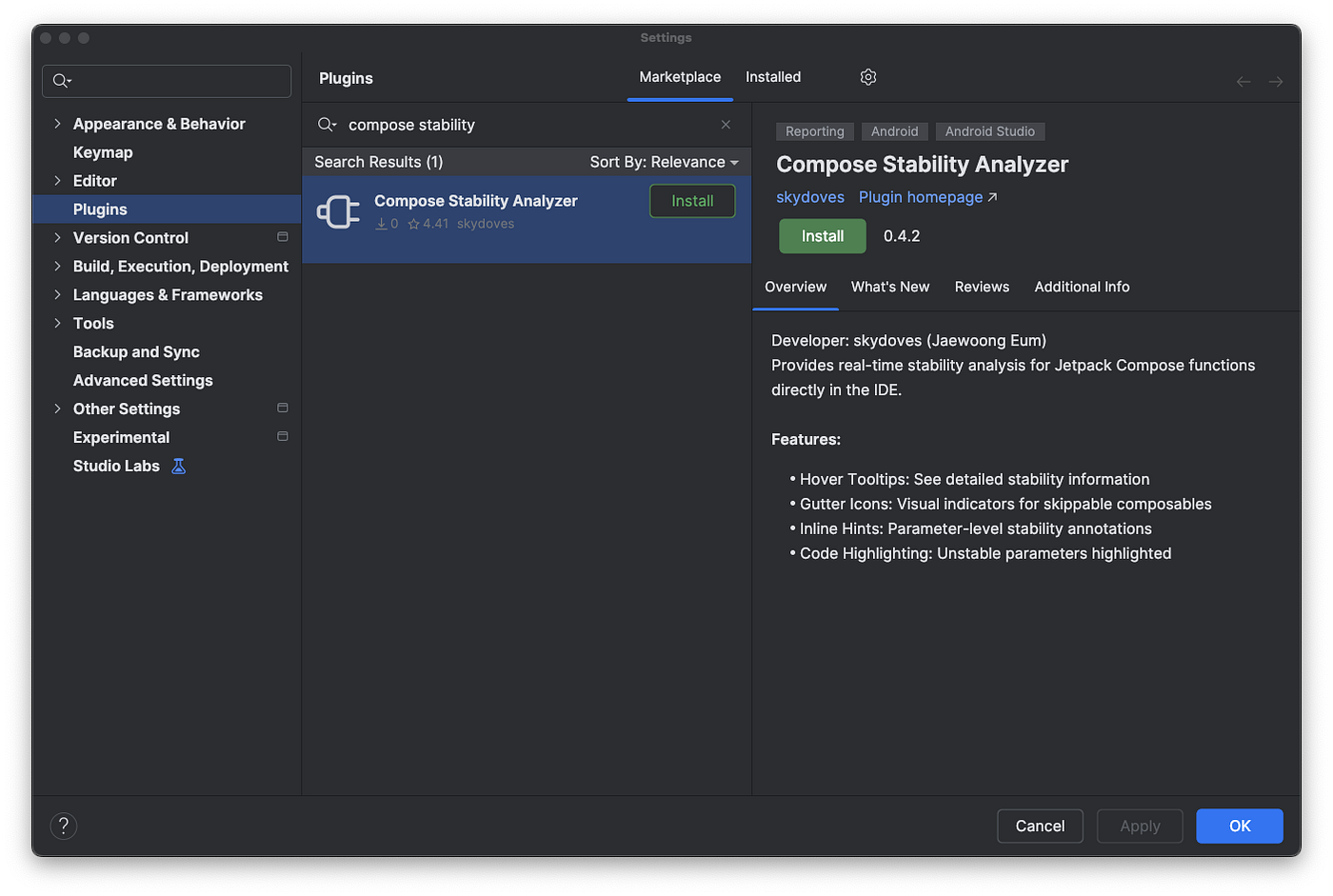Click the plugin search magnifier icon
The height and width of the screenshot is (896, 1333).
(327, 125)
